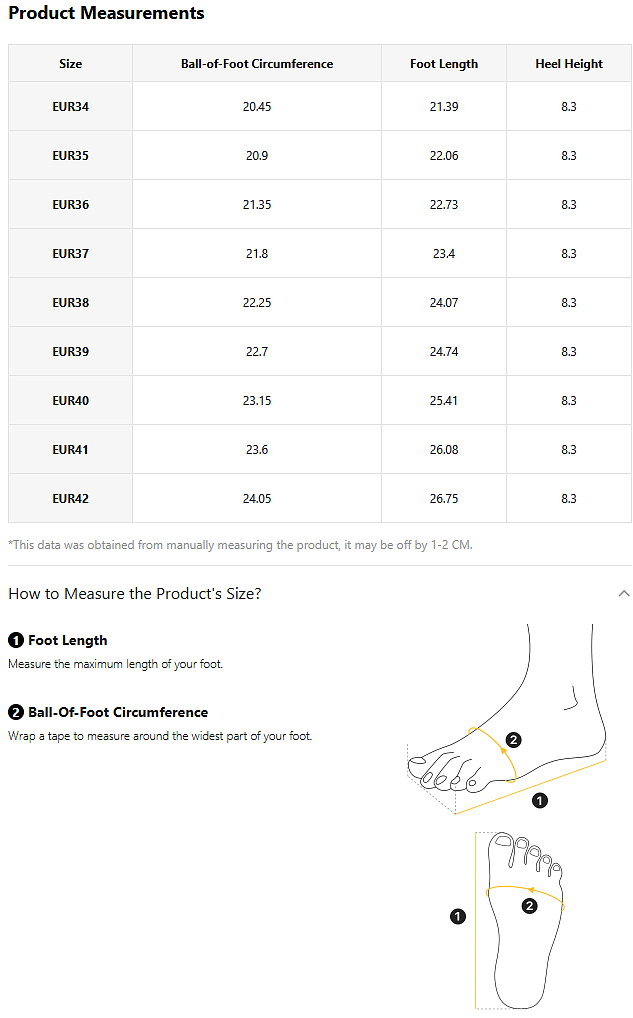Click the top-view foot sole diagram
This screenshot has height=1018, width=633.
[x=522, y=920]
